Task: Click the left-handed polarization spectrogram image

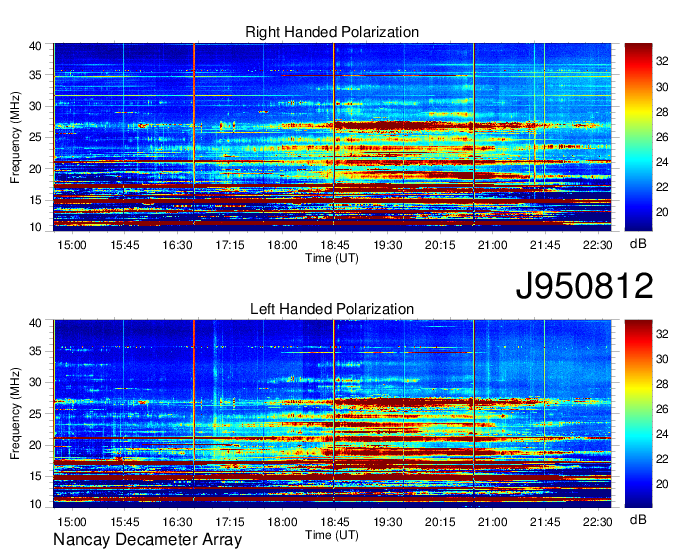Action: click(x=332, y=412)
